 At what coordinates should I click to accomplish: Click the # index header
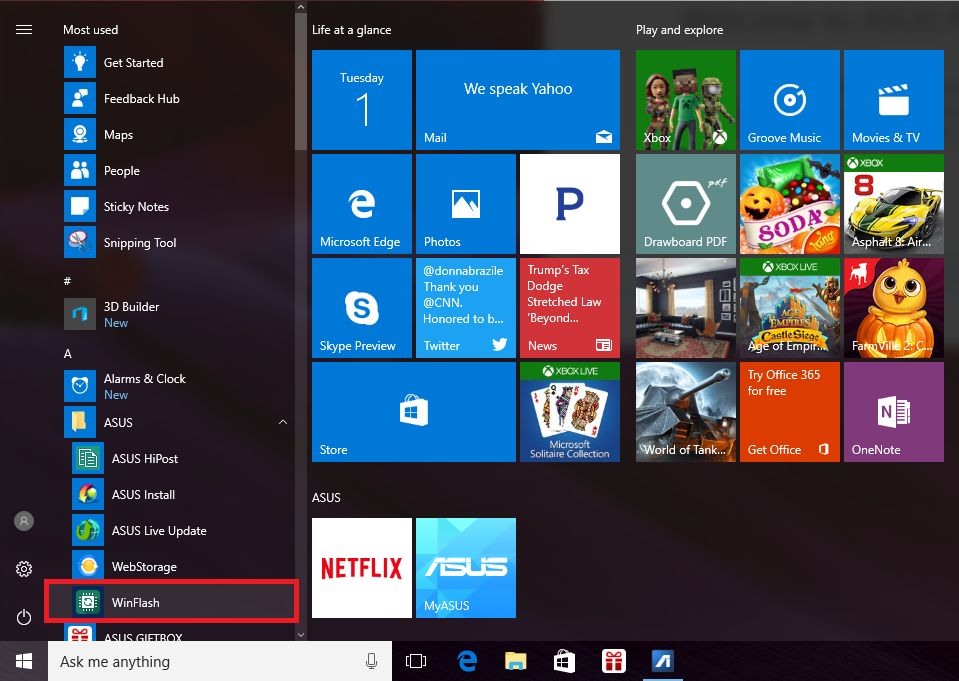tap(67, 281)
